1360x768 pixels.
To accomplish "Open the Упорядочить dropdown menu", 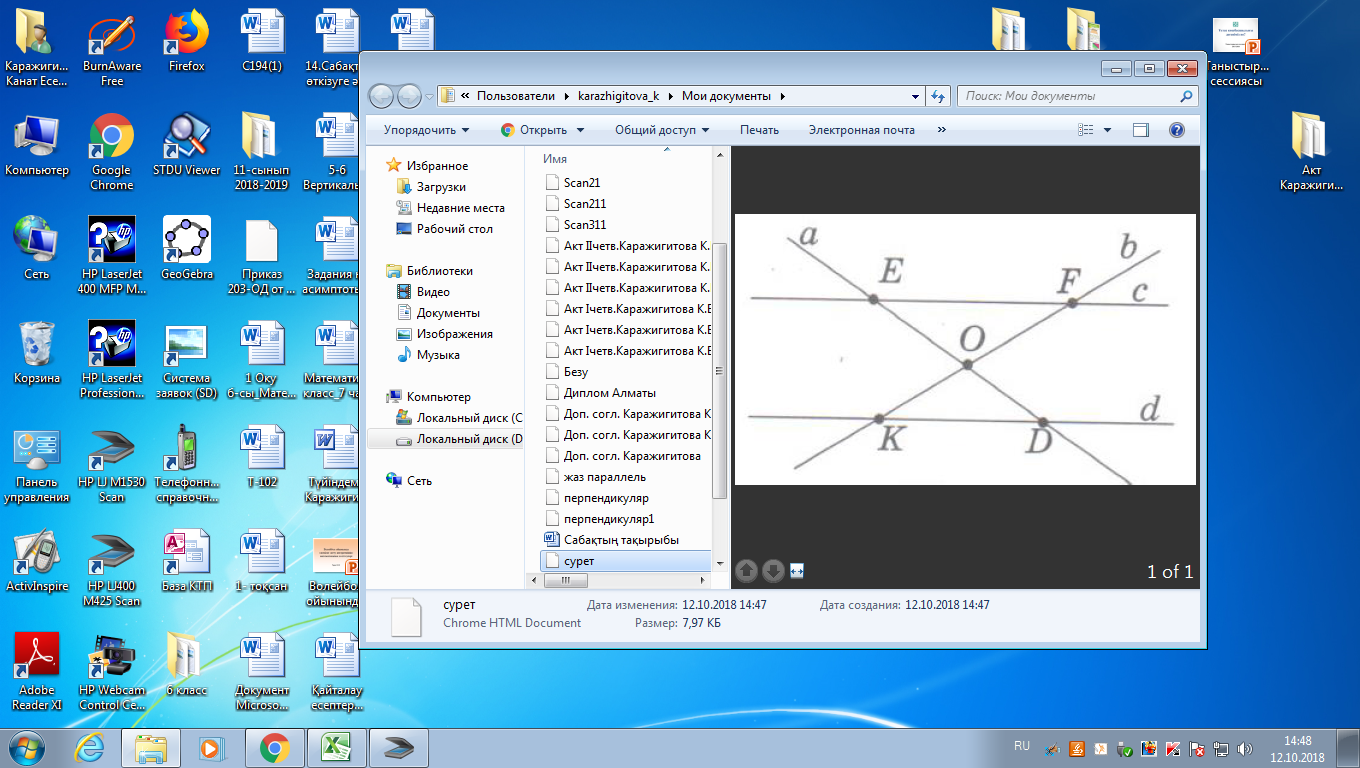I will pos(426,130).
